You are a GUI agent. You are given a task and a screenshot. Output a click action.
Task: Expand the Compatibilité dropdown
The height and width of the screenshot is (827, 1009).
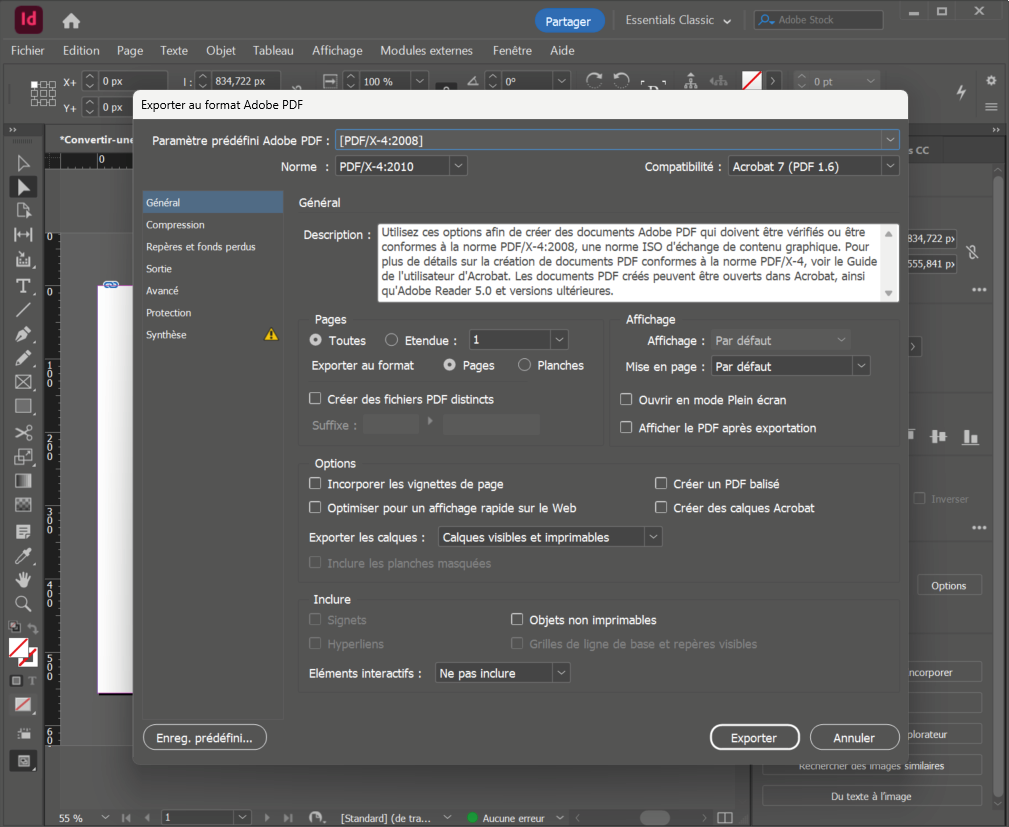click(x=813, y=167)
